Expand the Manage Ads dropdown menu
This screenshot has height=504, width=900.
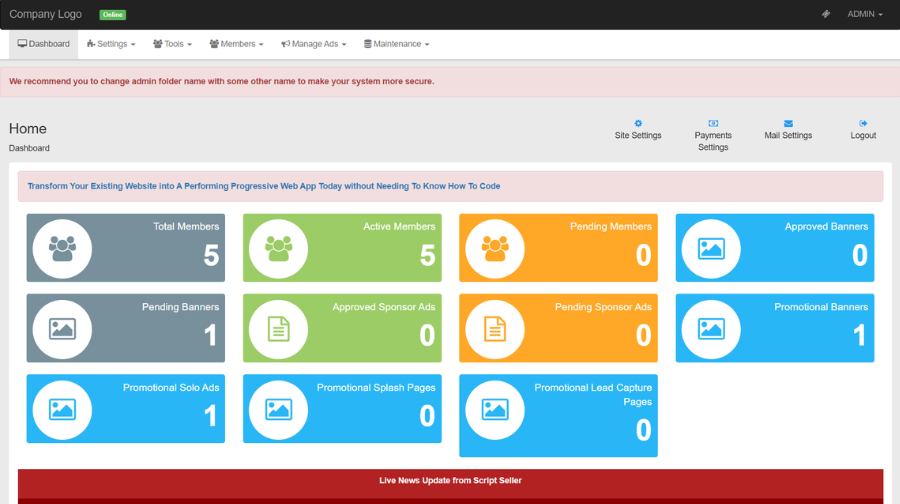[x=314, y=44]
